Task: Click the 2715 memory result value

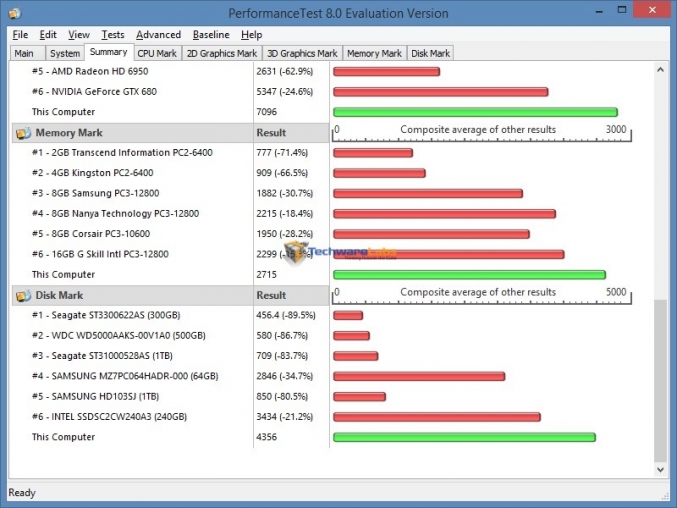Action: pos(266,275)
